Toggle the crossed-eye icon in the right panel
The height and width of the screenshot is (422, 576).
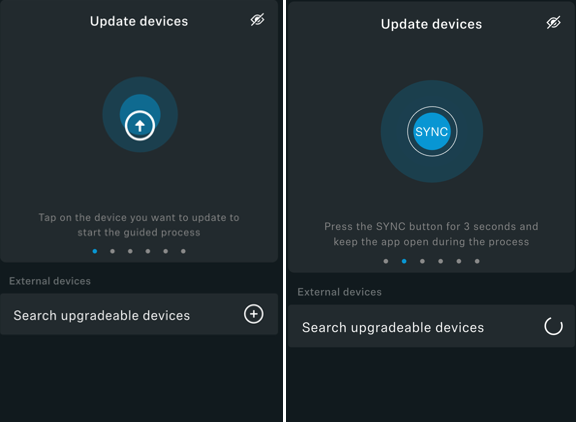553,23
